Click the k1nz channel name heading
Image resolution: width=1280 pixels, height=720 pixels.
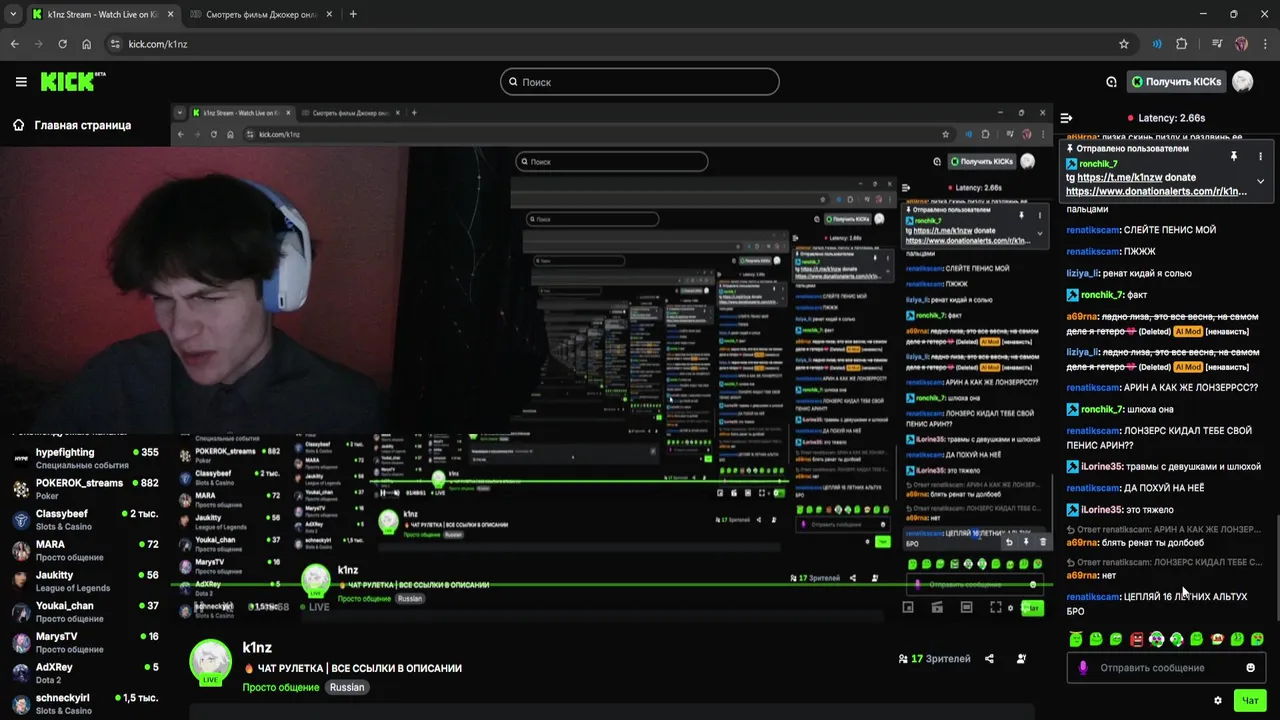pyautogui.click(x=257, y=648)
